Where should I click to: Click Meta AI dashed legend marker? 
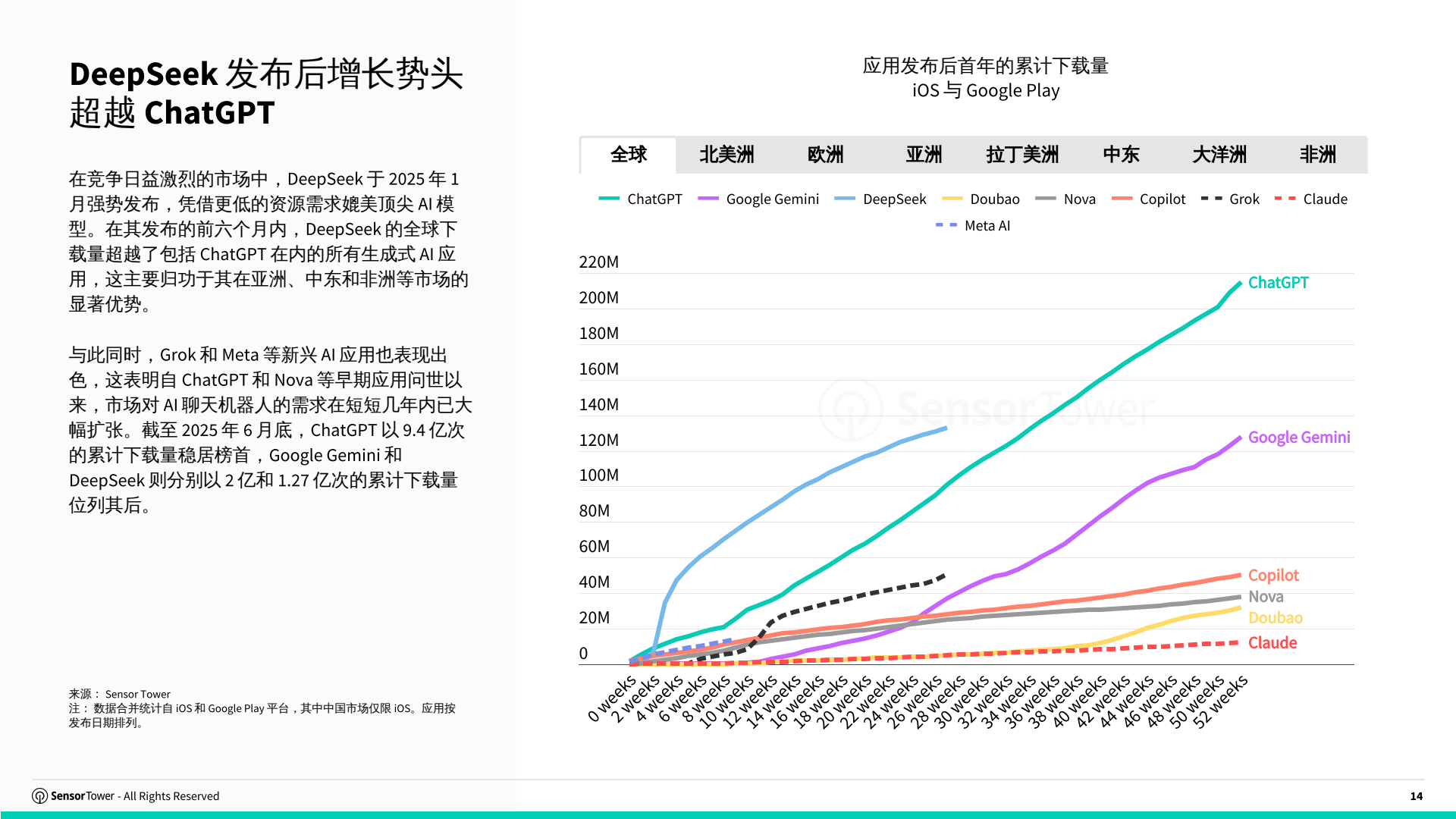click(x=946, y=225)
